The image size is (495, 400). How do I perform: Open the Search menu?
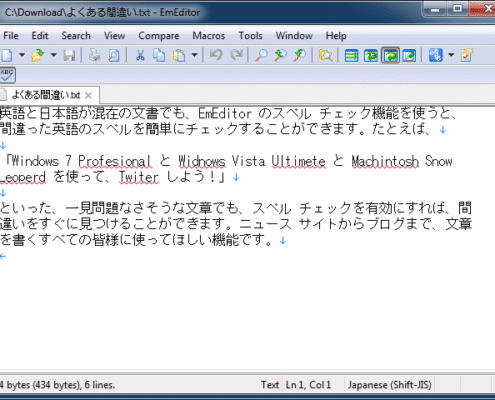pyautogui.click(x=76, y=36)
